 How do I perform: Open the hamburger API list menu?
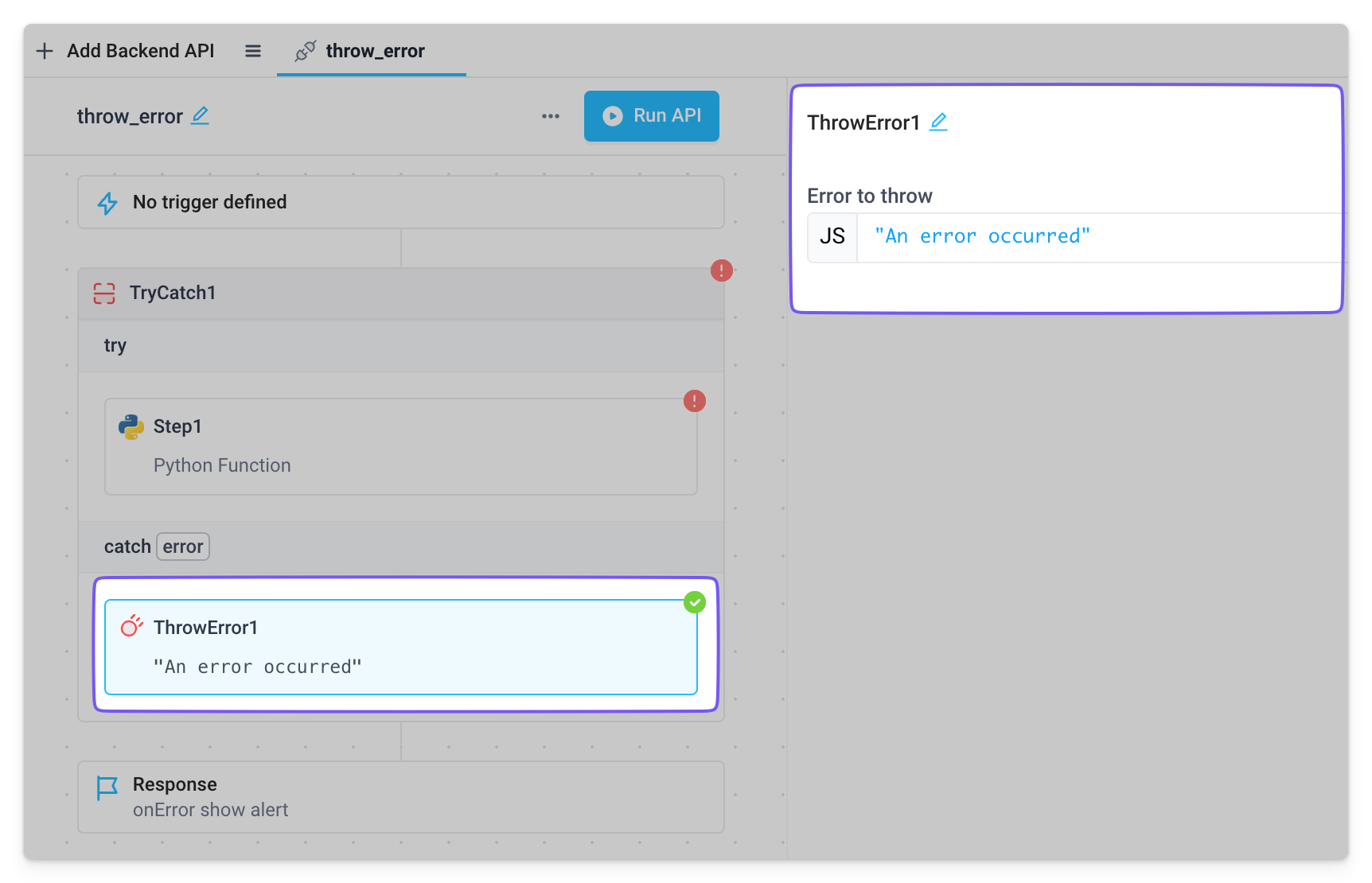pos(253,51)
